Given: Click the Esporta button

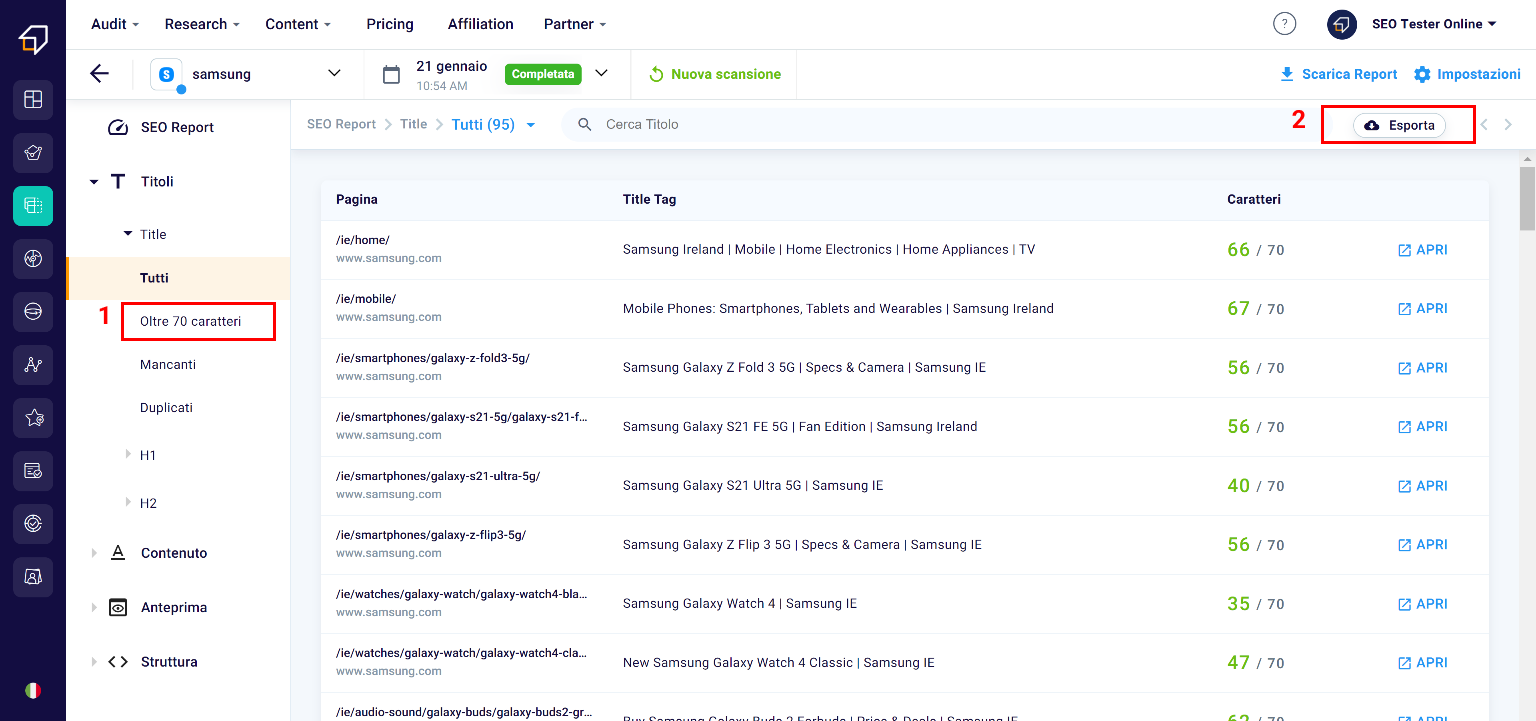Looking at the screenshot, I should (1399, 125).
